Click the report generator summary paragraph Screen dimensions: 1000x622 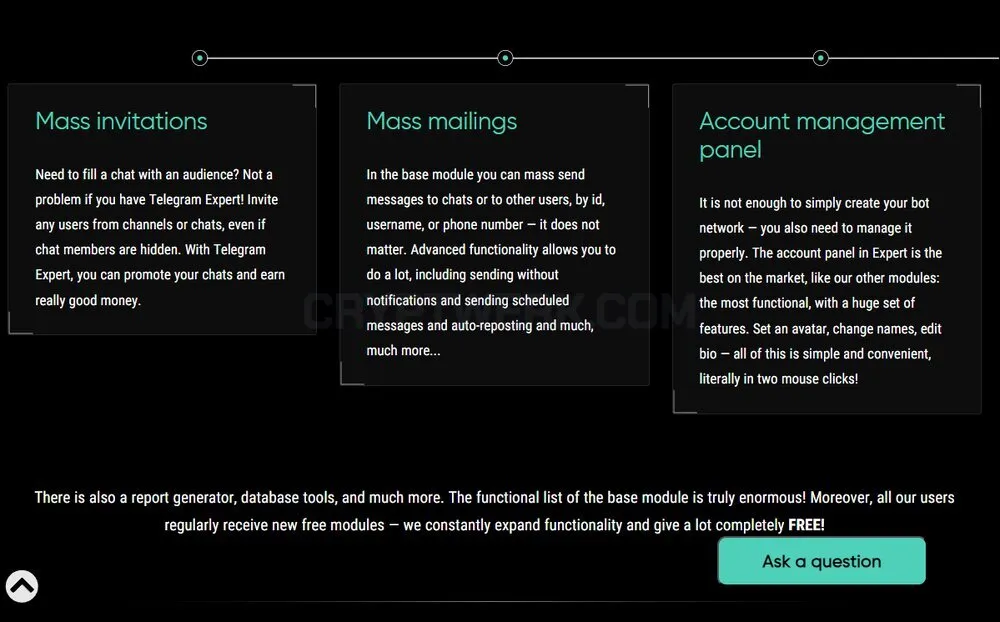coord(494,511)
